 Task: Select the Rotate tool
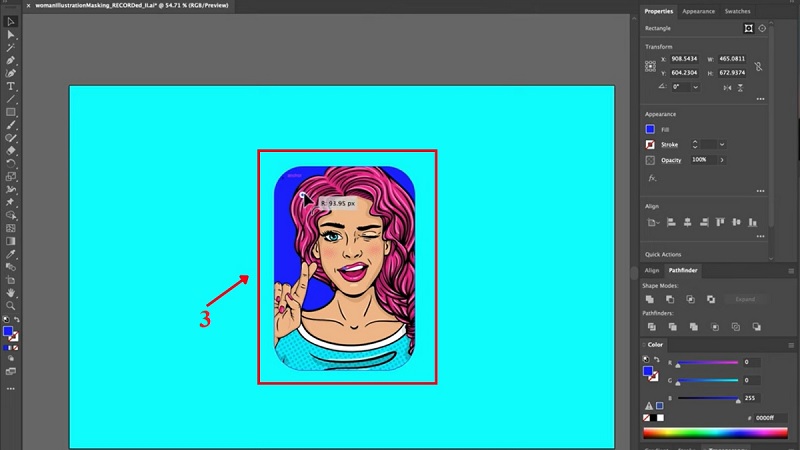tap(11, 164)
